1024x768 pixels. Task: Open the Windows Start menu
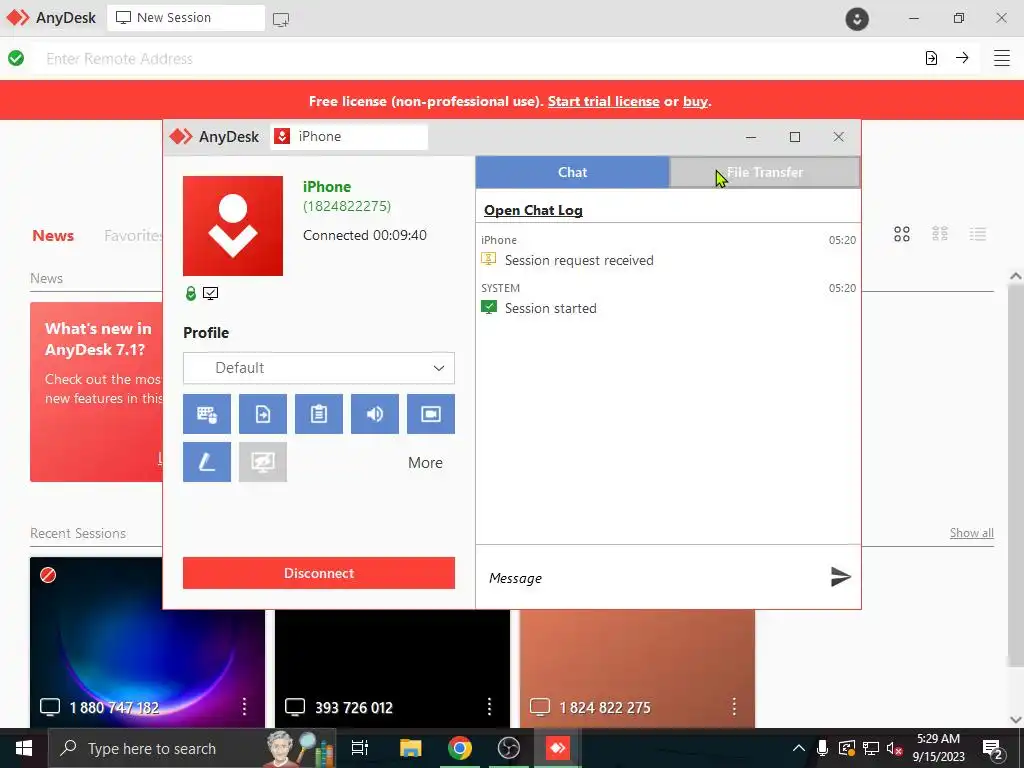click(x=24, y=748)
